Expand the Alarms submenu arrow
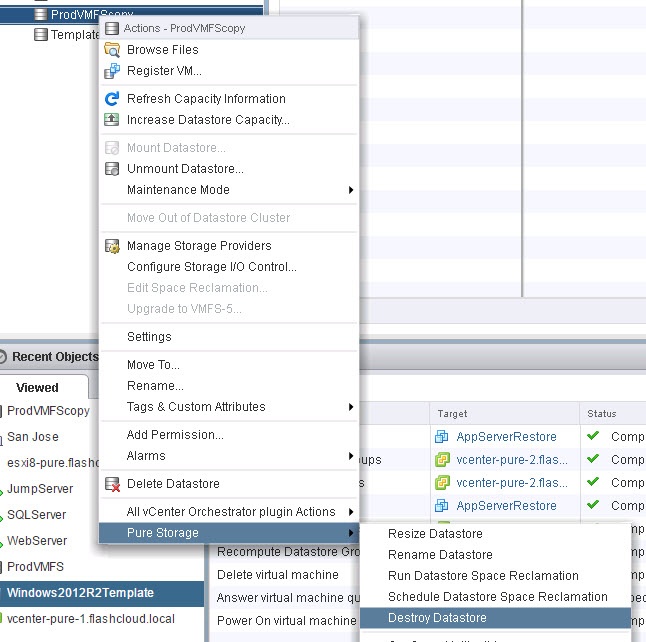Screen dimensions: 646x642 click(x=351, y=456)
